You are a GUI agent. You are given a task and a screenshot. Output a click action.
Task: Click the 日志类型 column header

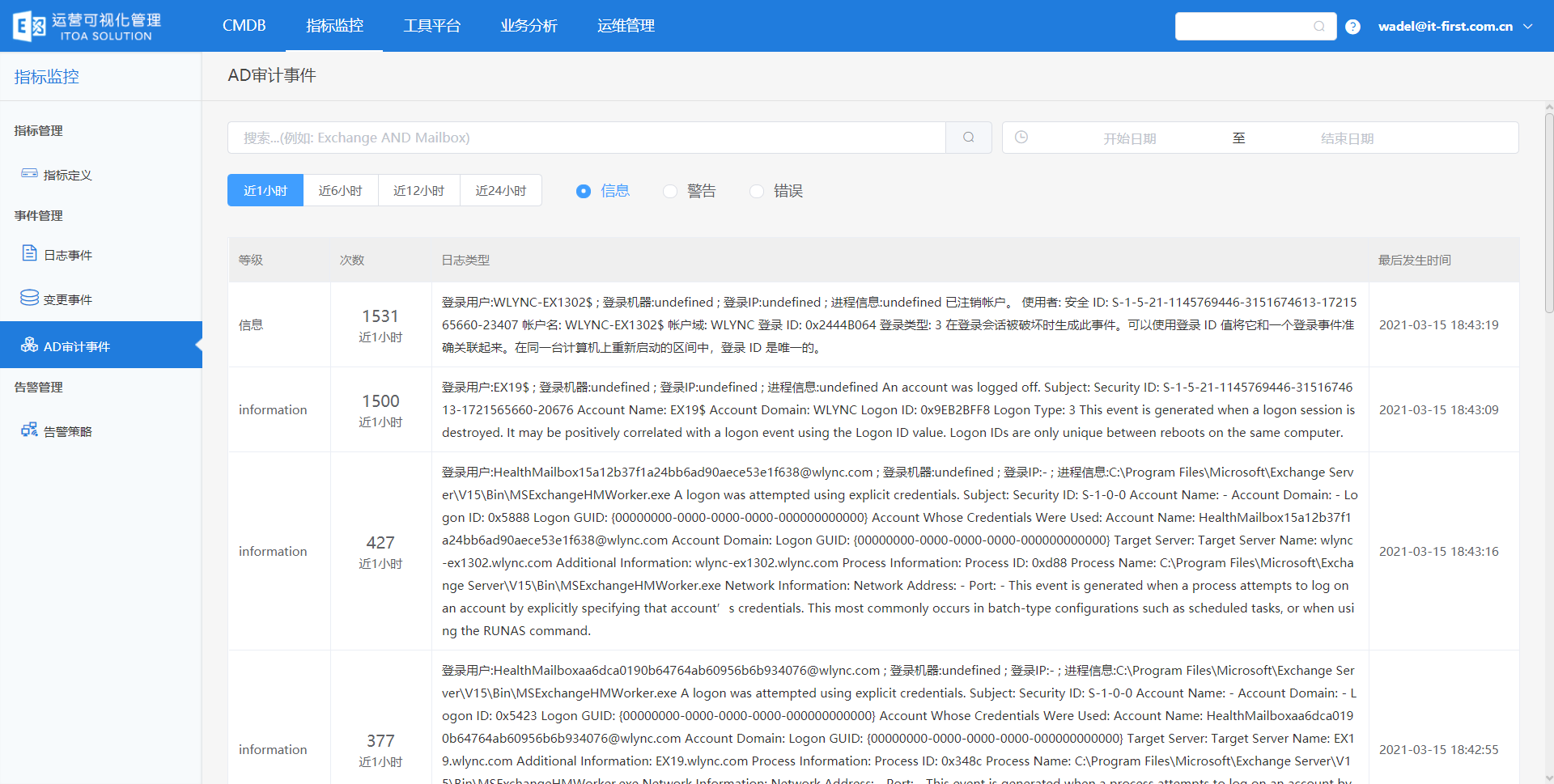[465, 260]
